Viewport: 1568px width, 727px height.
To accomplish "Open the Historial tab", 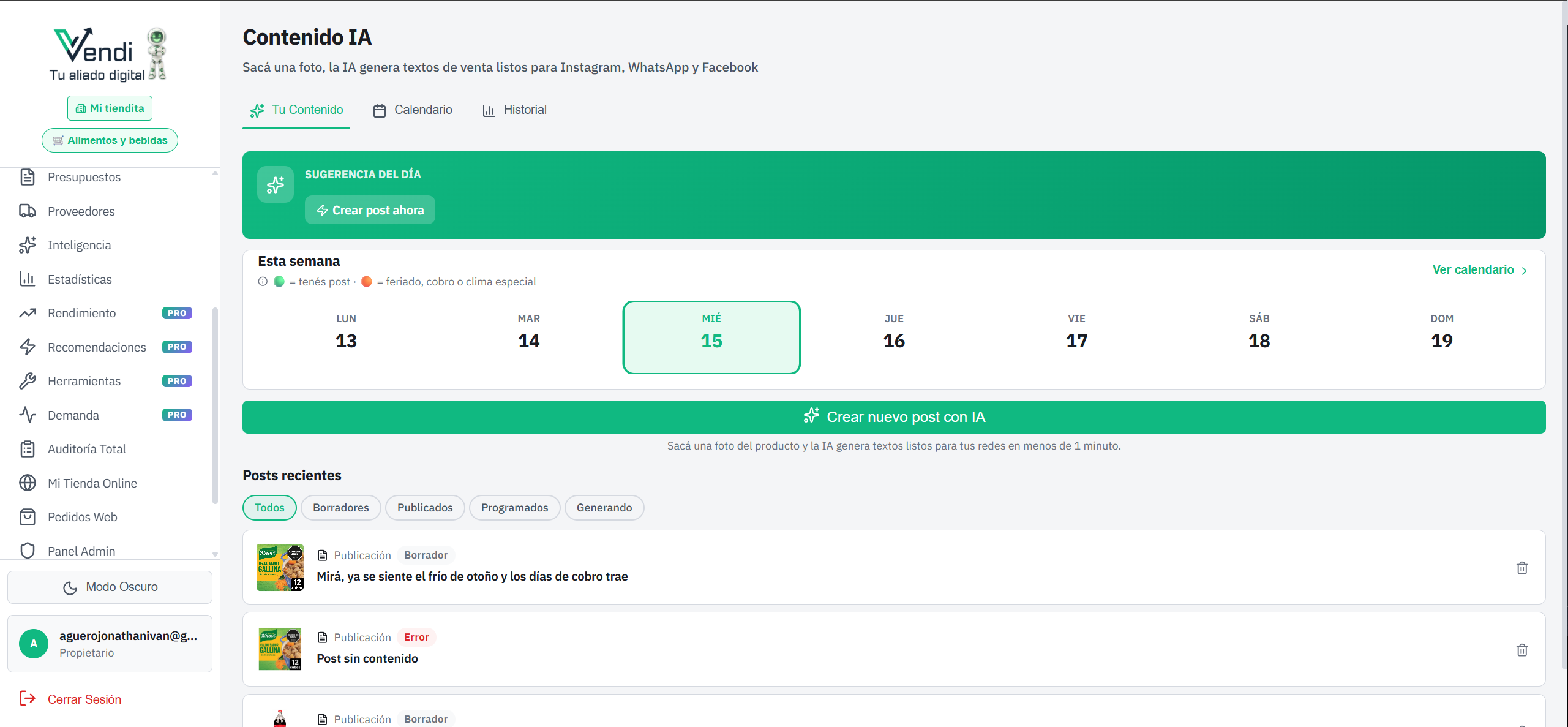I will pyautogui.click(x=514, y=110).
